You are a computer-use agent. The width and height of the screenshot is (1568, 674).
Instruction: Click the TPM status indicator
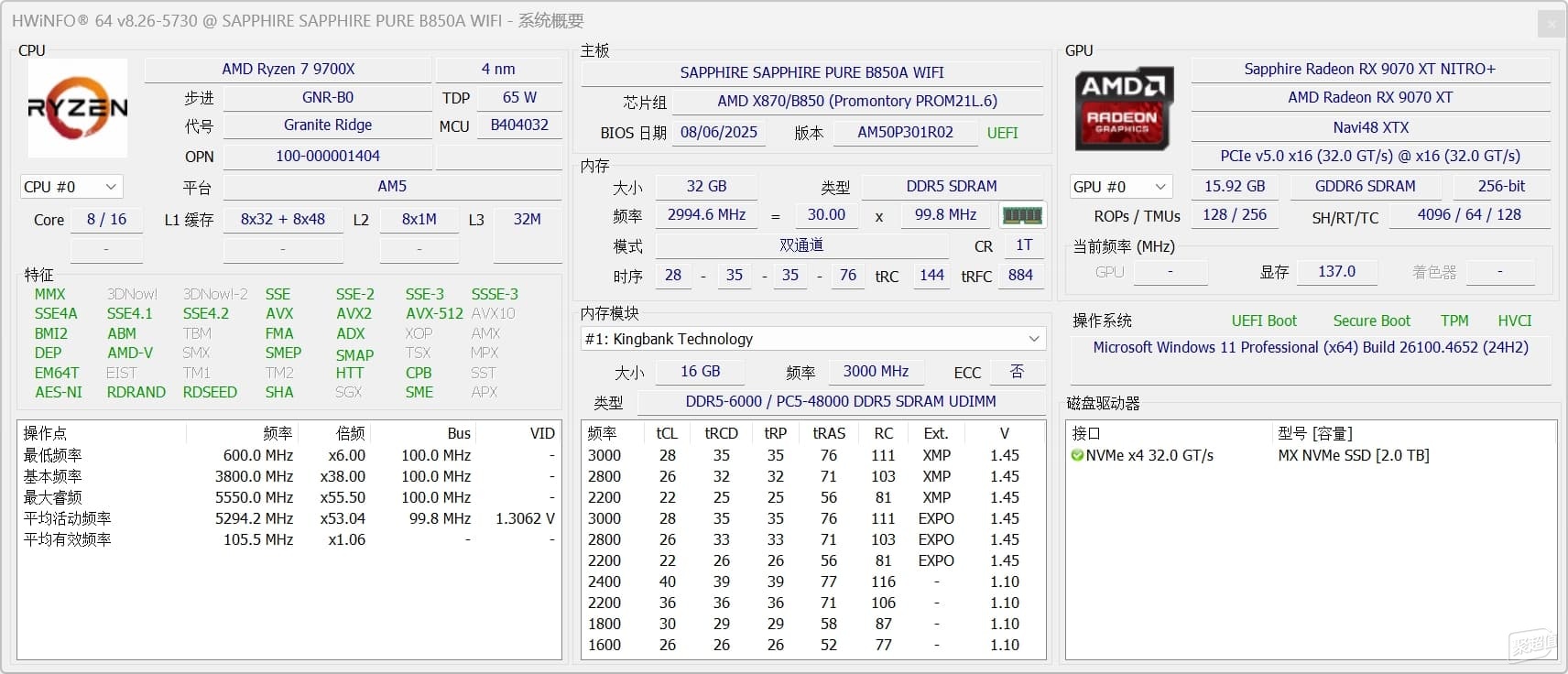(1454, 321)
